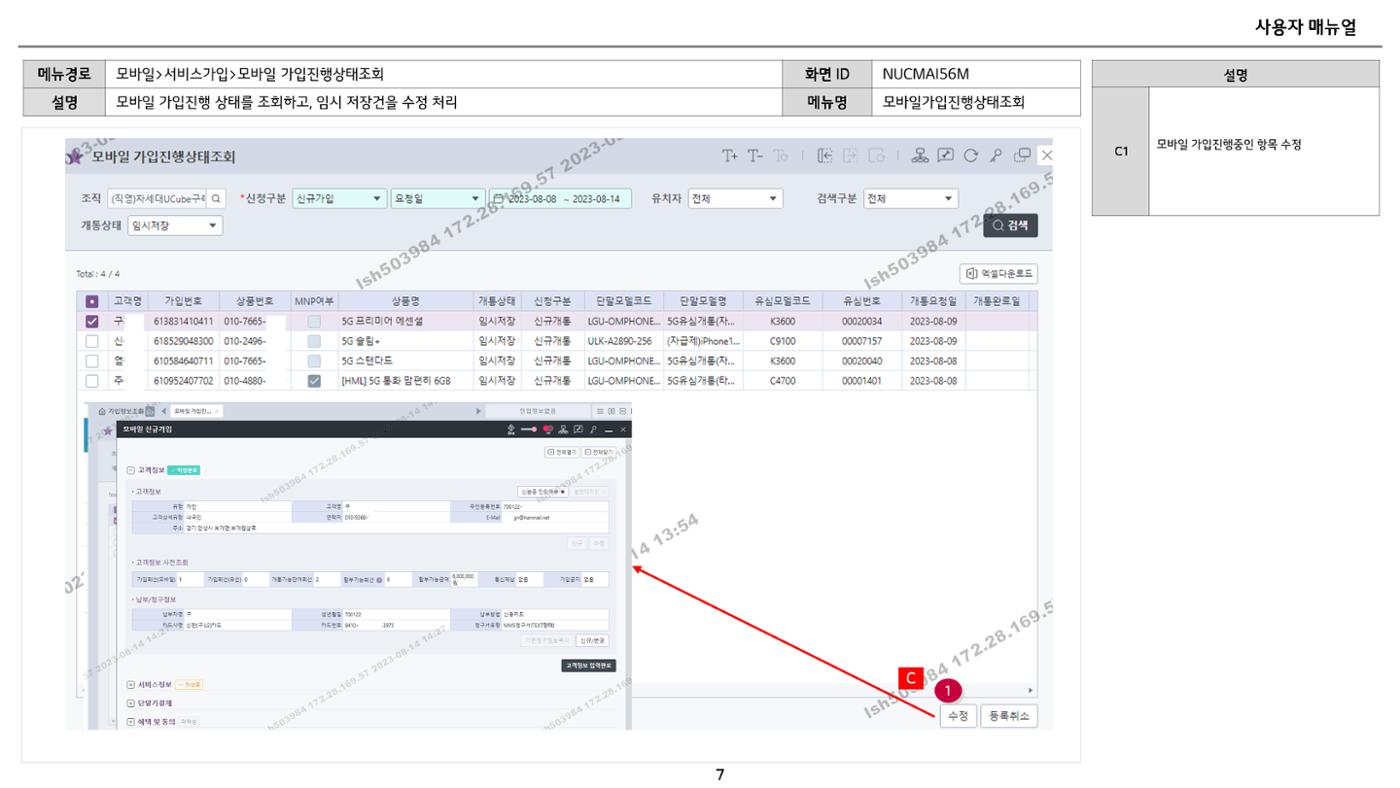
Task: Click the 고객정보 입력완료 button
Action: (x=589, y=665)
